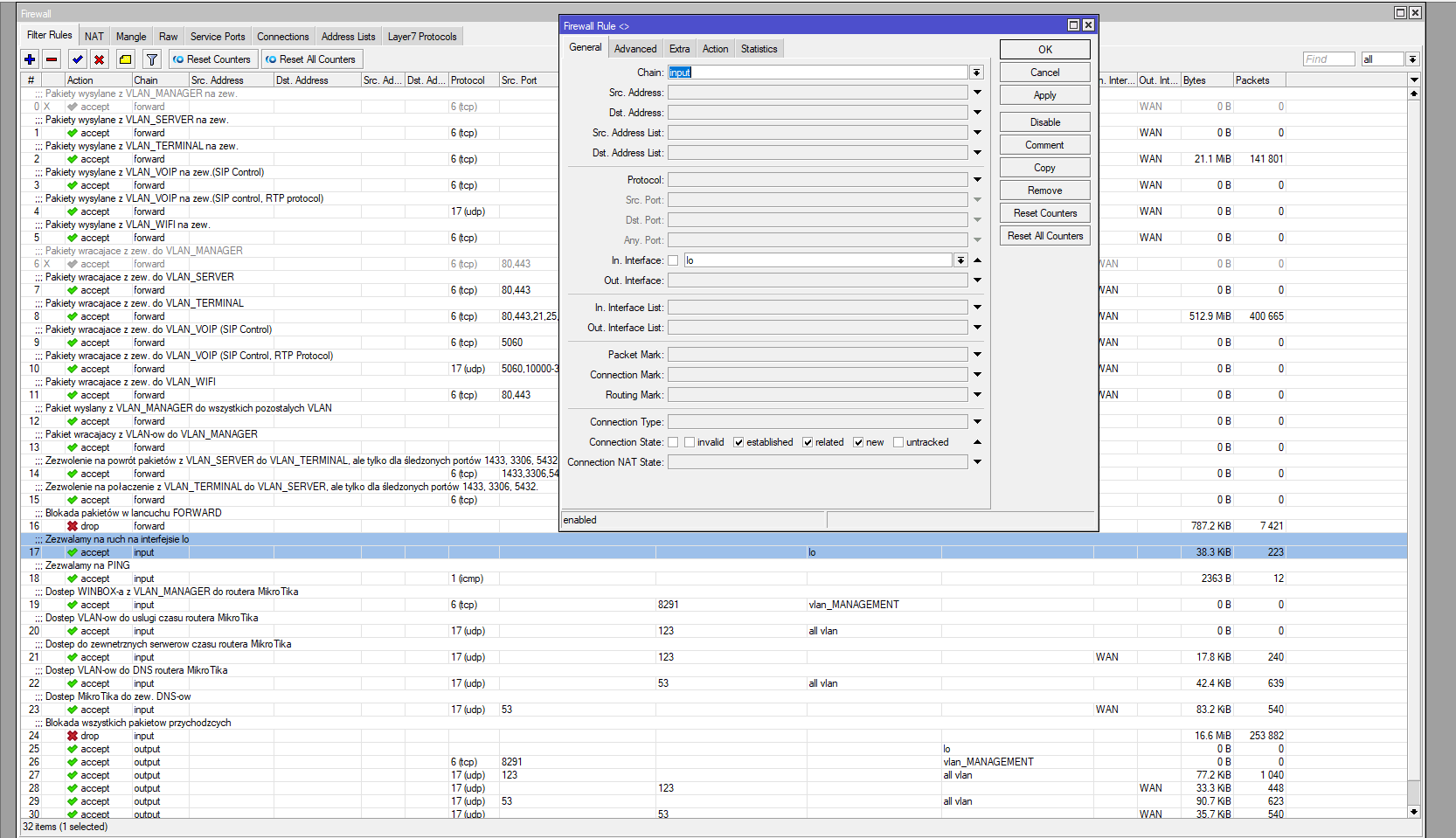
Task: Open the Extra tab in dialog
Action: [x=679, y=49]
